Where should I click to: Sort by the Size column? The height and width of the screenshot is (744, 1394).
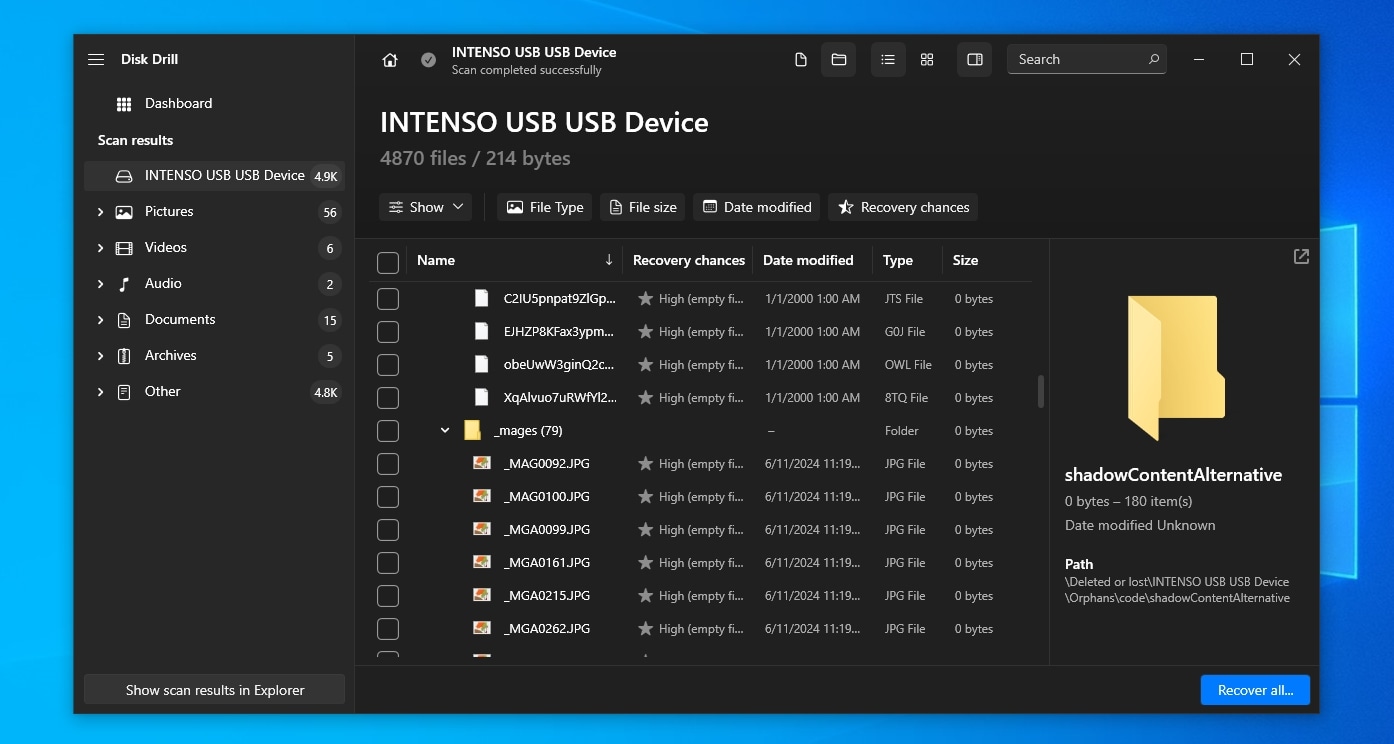click(x=965, y=260)
